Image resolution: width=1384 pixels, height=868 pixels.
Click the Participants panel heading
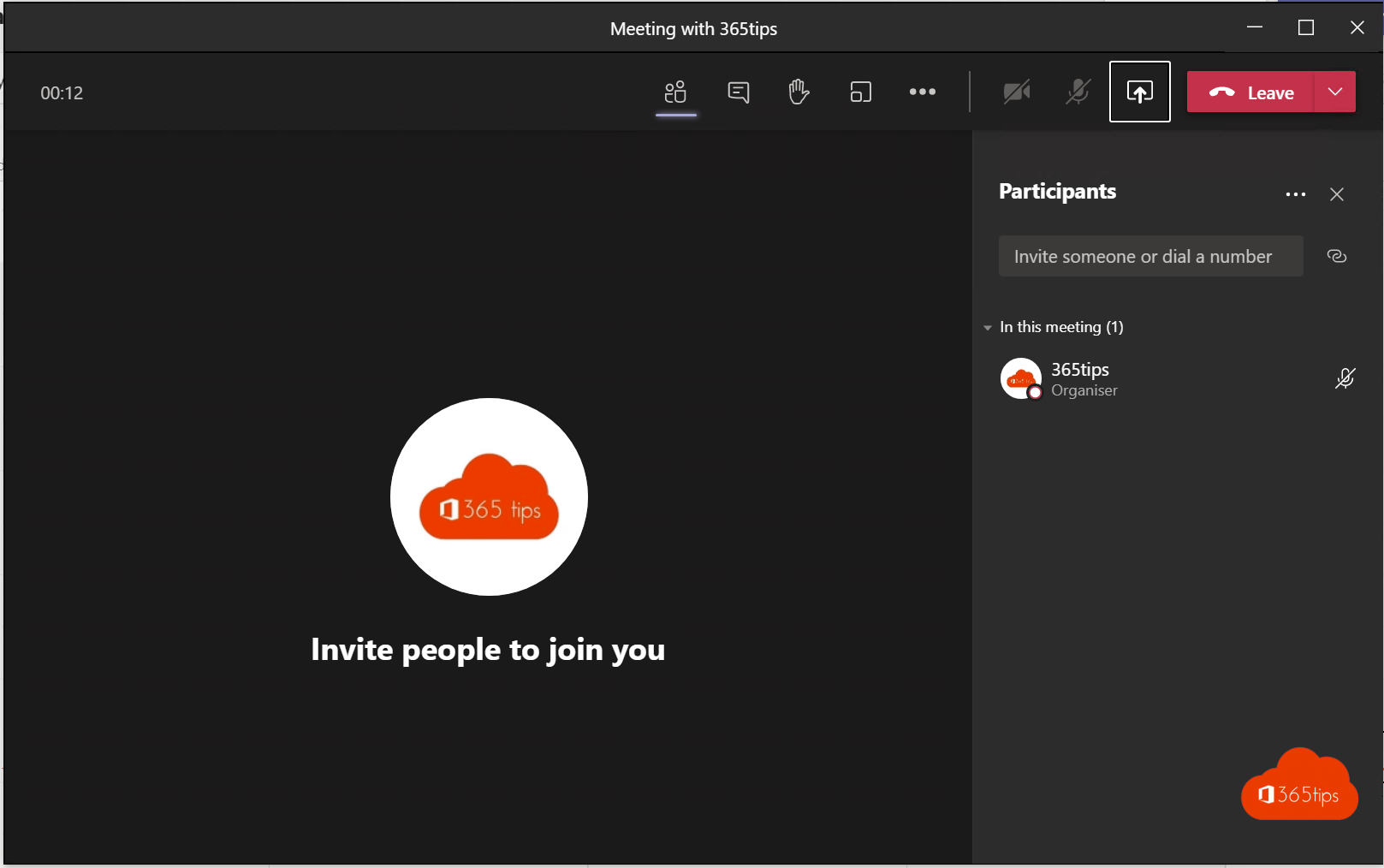click(x=1057, y=192)
